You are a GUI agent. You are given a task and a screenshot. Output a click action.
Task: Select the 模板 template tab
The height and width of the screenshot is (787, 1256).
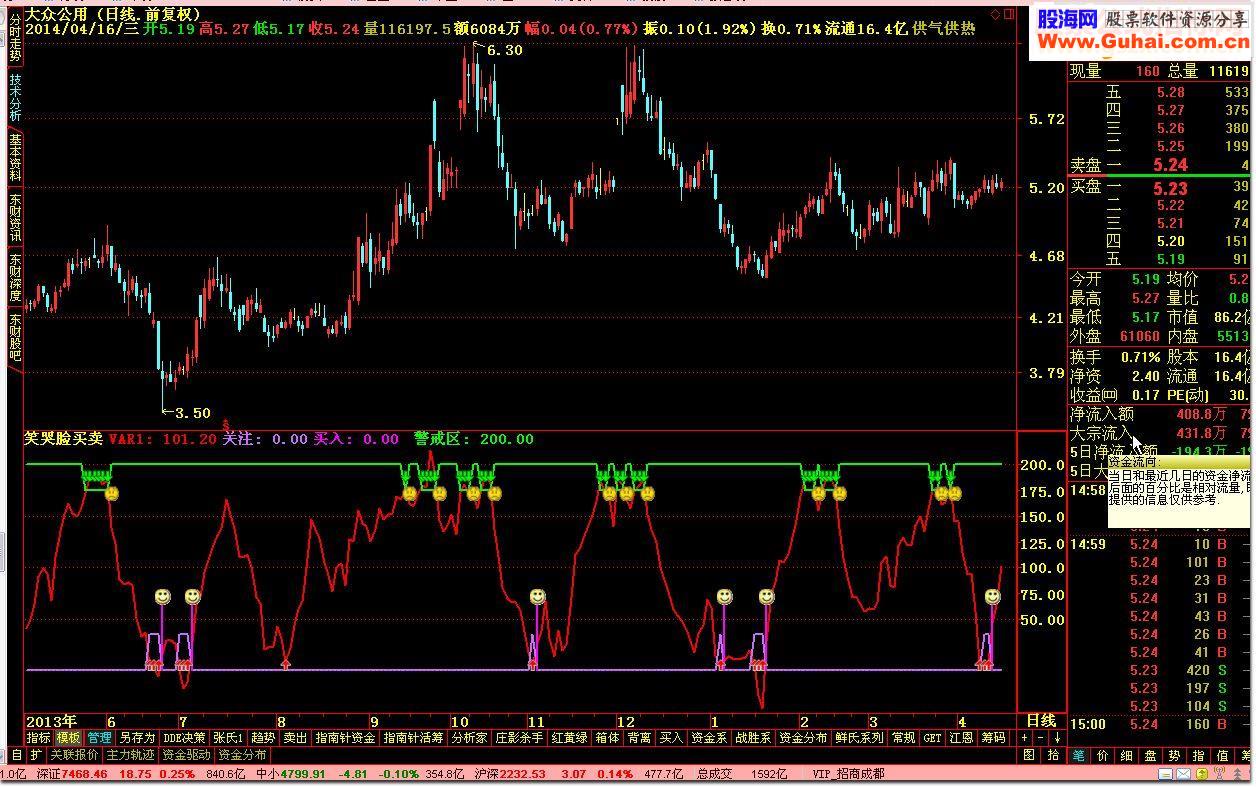click(68, 738)
